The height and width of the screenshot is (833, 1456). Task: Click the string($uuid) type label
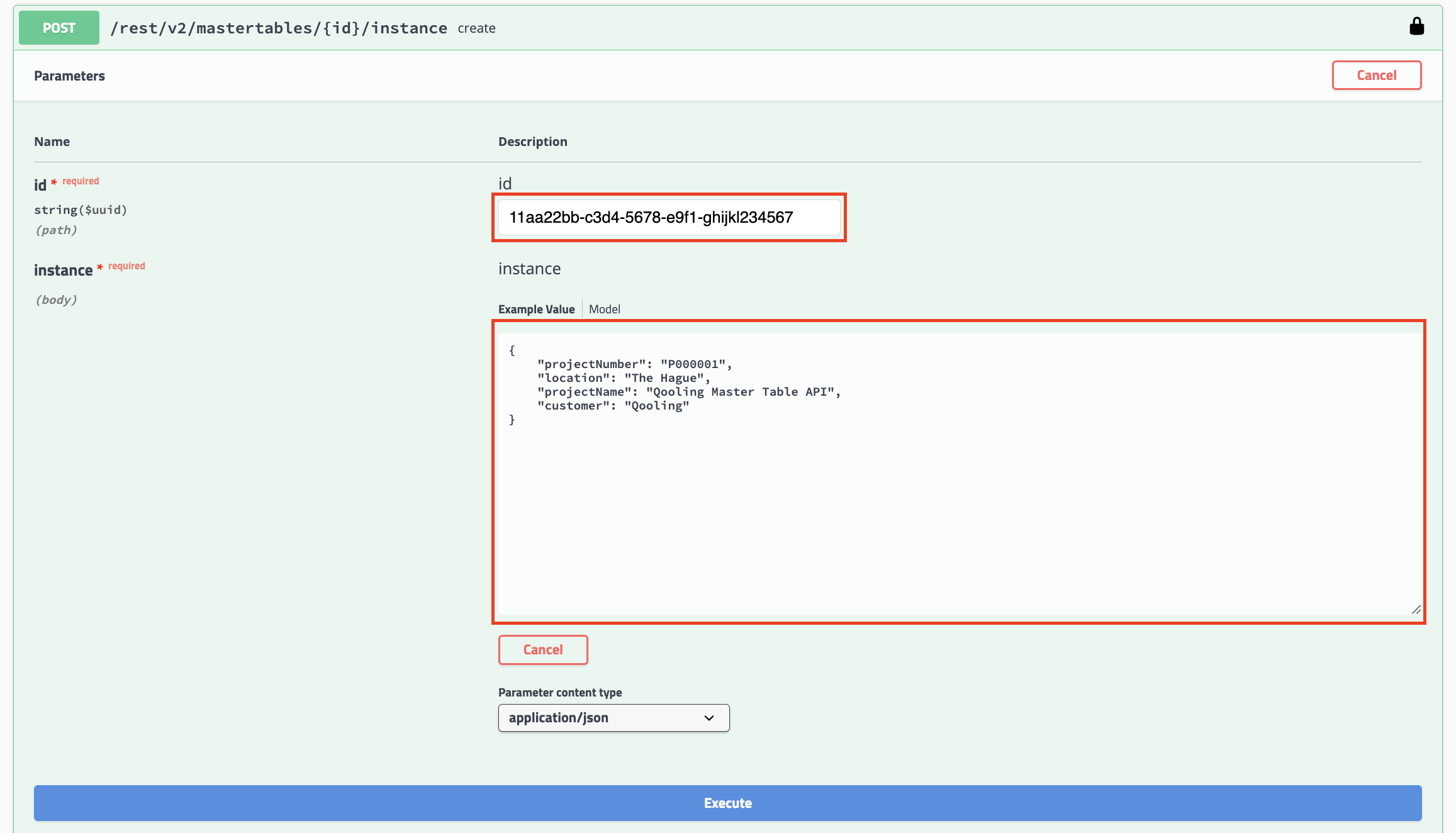[x=81, y=210]
